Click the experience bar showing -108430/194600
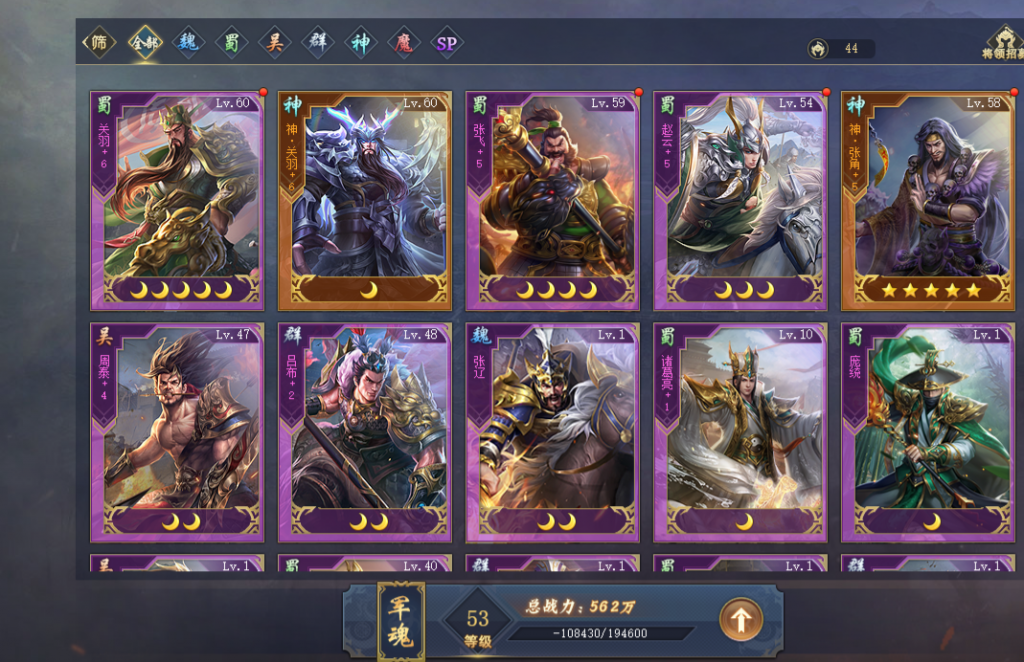 click(x=600, y=633)
